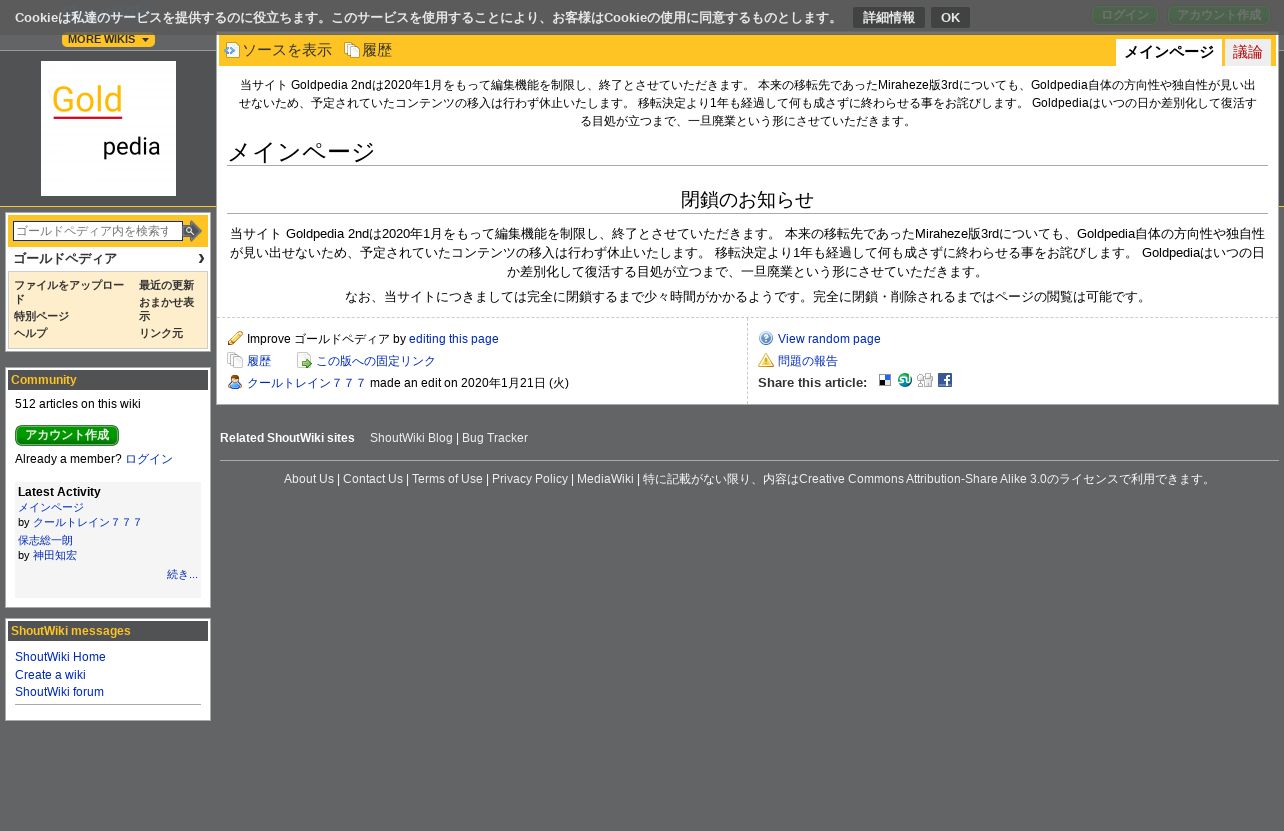Viewport: 1284px width, 831px height.
Task: Open Create a wiki link
Action: [50, 675]
